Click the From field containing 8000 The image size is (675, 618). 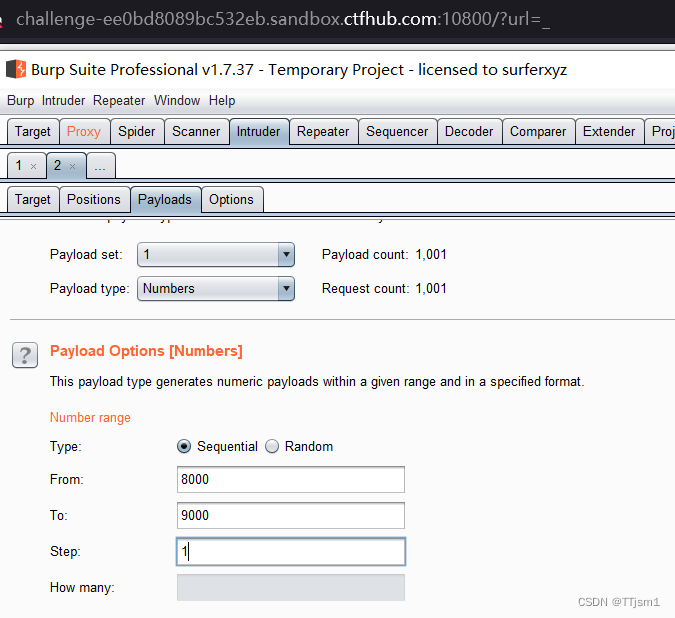click(x=291, y=479)
